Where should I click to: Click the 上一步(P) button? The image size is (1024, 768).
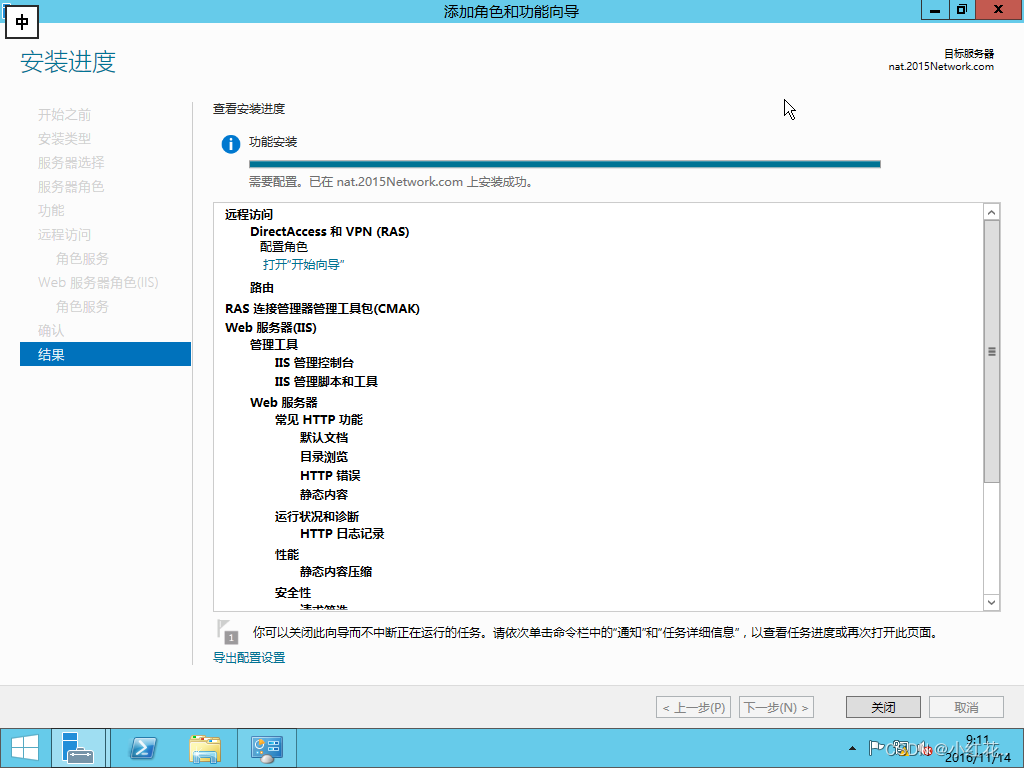[x=693, y=707]
